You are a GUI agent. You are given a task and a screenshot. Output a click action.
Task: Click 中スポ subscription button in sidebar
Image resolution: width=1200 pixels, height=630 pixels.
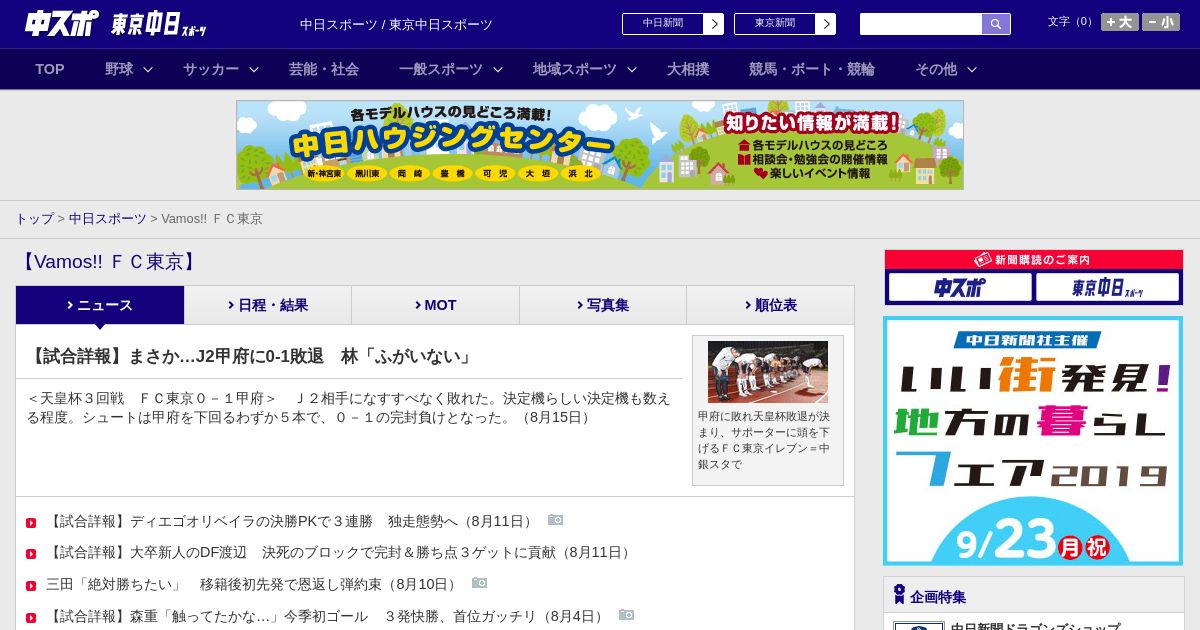click(x=960, y=287)
